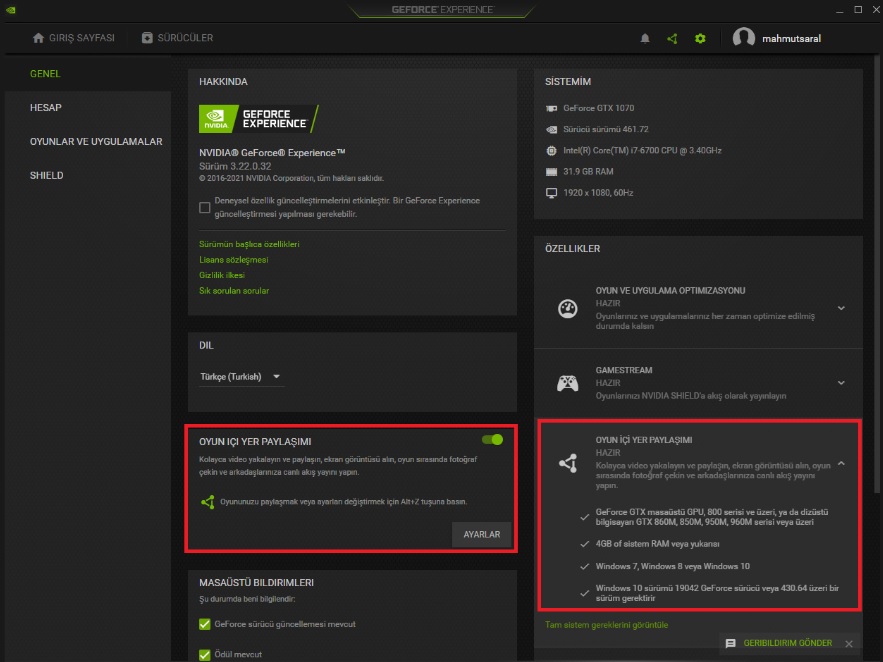Click the gamepad icon for Gamestream

click(567, 383)
